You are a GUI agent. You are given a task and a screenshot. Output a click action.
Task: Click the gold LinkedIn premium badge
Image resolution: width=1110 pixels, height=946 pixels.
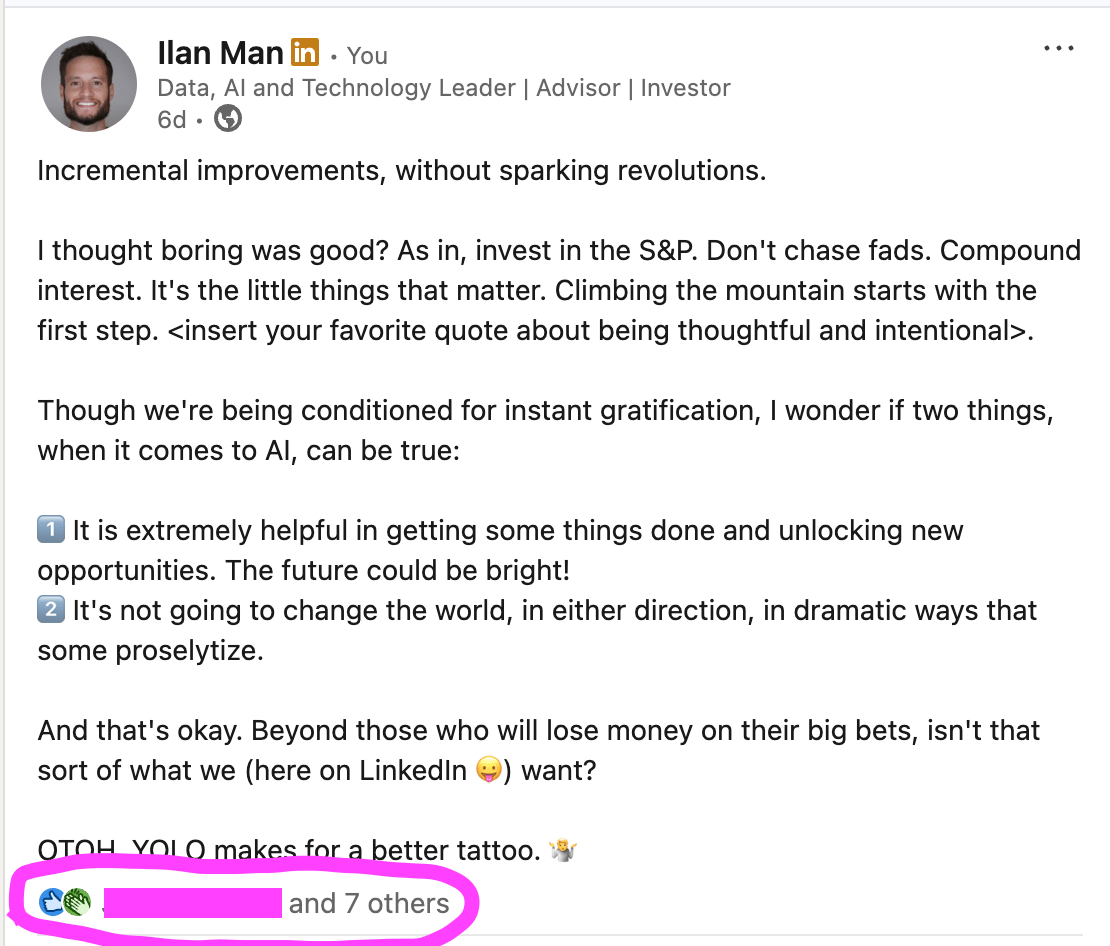pos(305,52)
